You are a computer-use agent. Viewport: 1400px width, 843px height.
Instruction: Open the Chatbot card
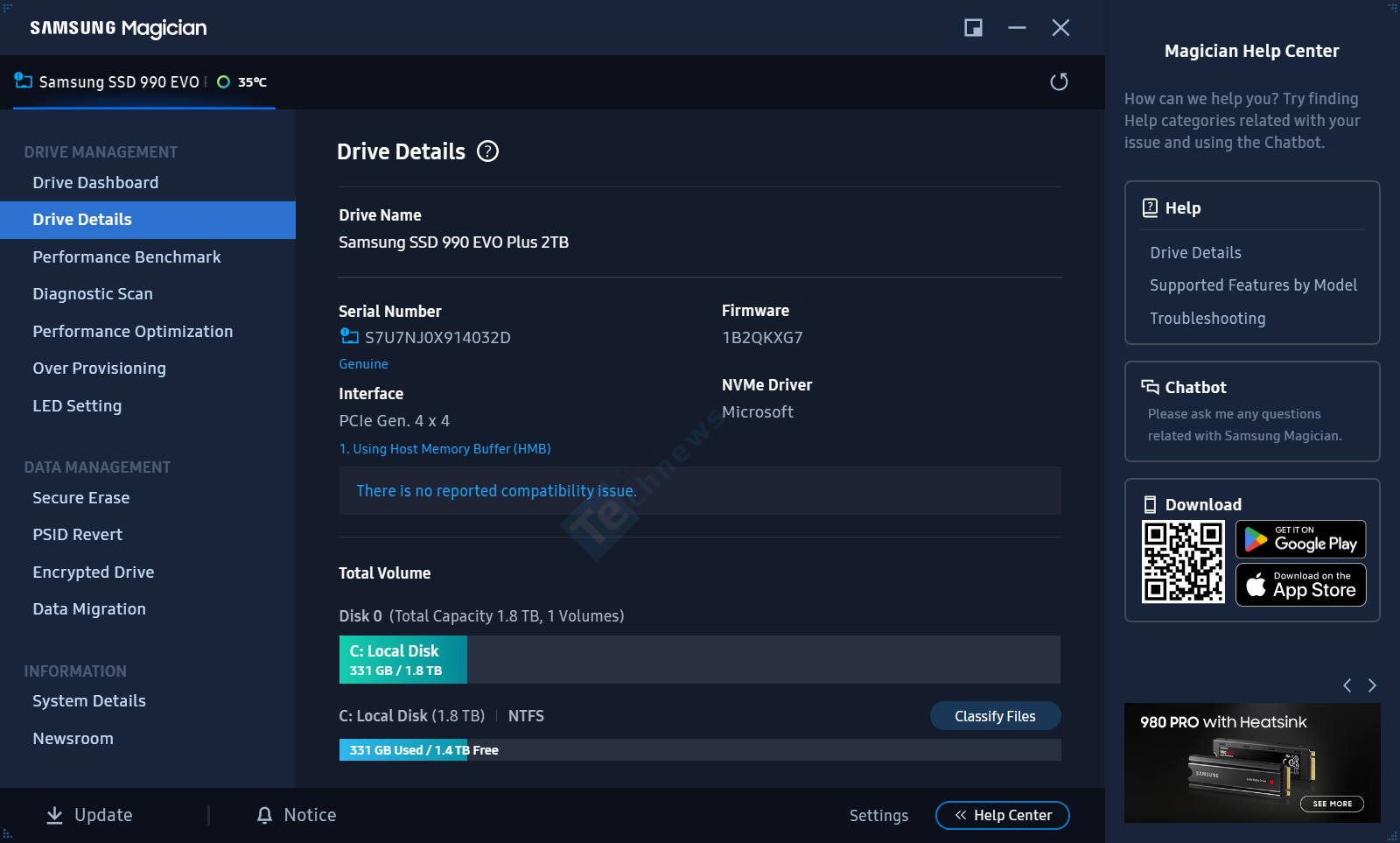[x=1252, y=411]
